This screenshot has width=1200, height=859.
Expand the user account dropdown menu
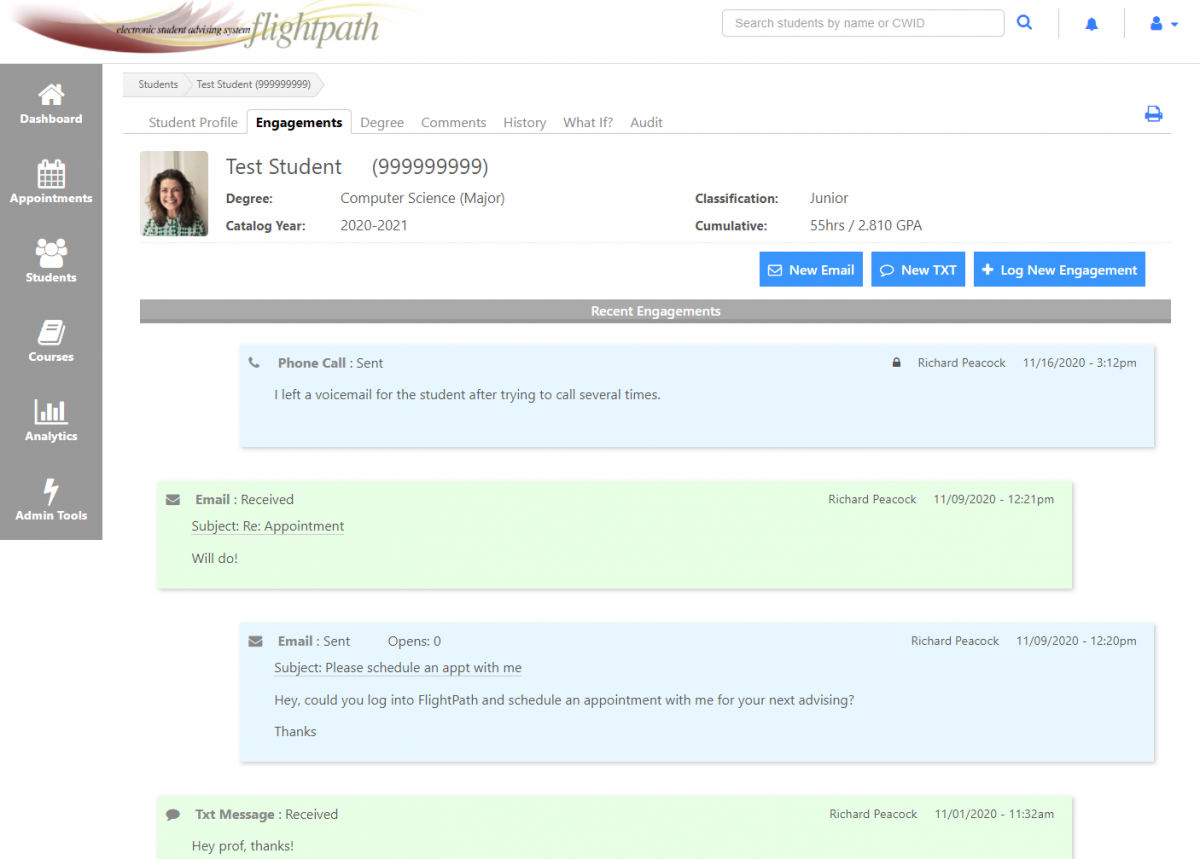[1164, 24]
